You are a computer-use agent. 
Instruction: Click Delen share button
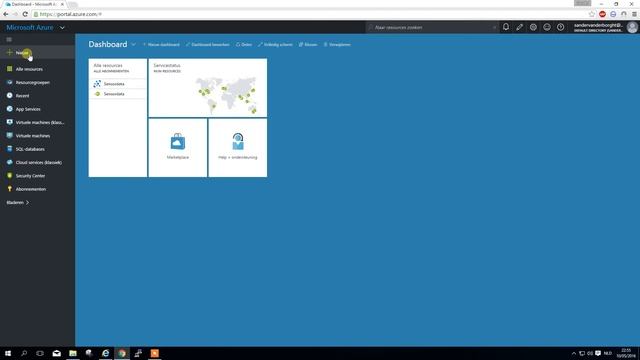(244, 44)
